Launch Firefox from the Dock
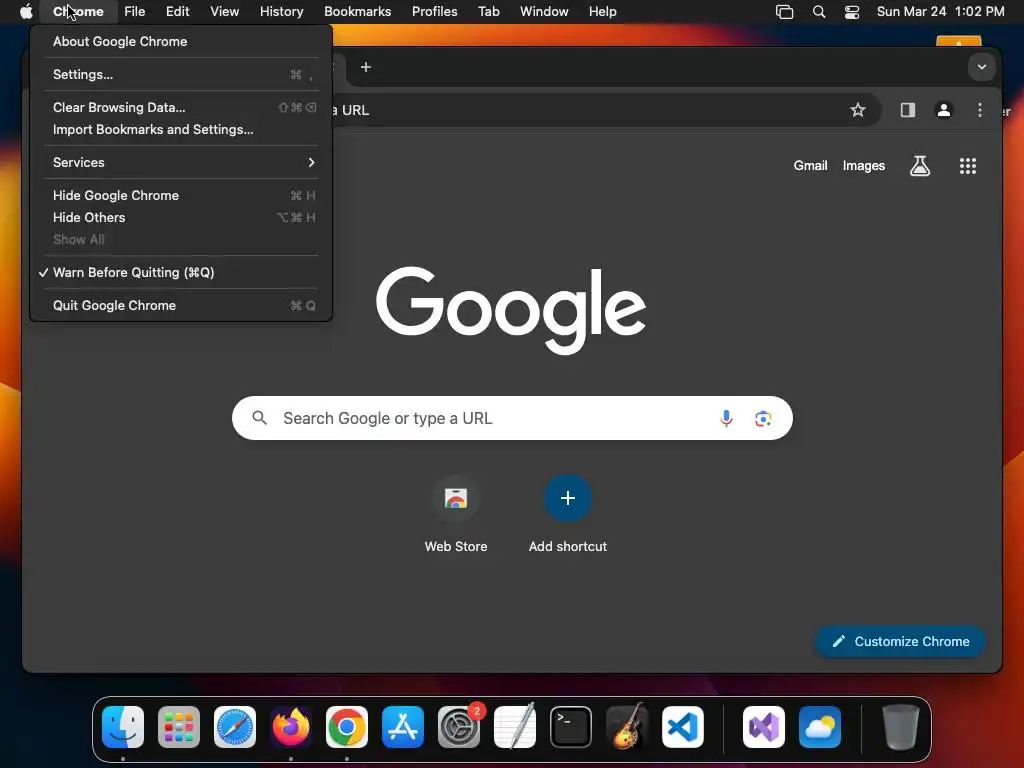 tap(291, 726)
